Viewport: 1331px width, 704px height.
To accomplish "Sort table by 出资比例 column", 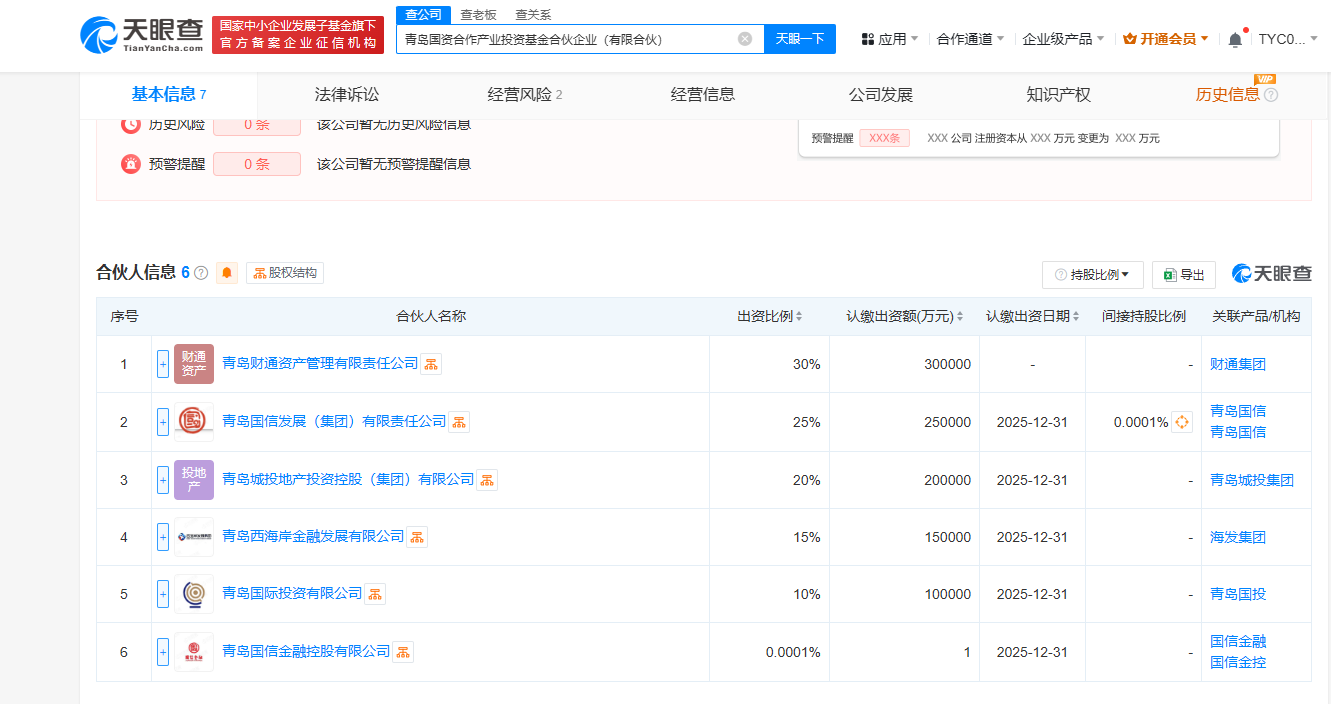I will (x=770, y=316).
